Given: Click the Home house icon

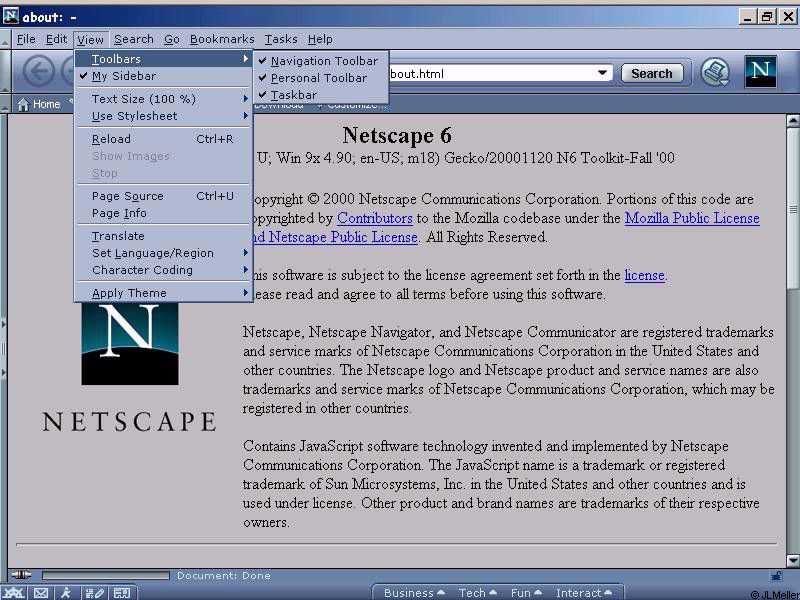Looking at the screenshot, I should click(x=23, y=104).
